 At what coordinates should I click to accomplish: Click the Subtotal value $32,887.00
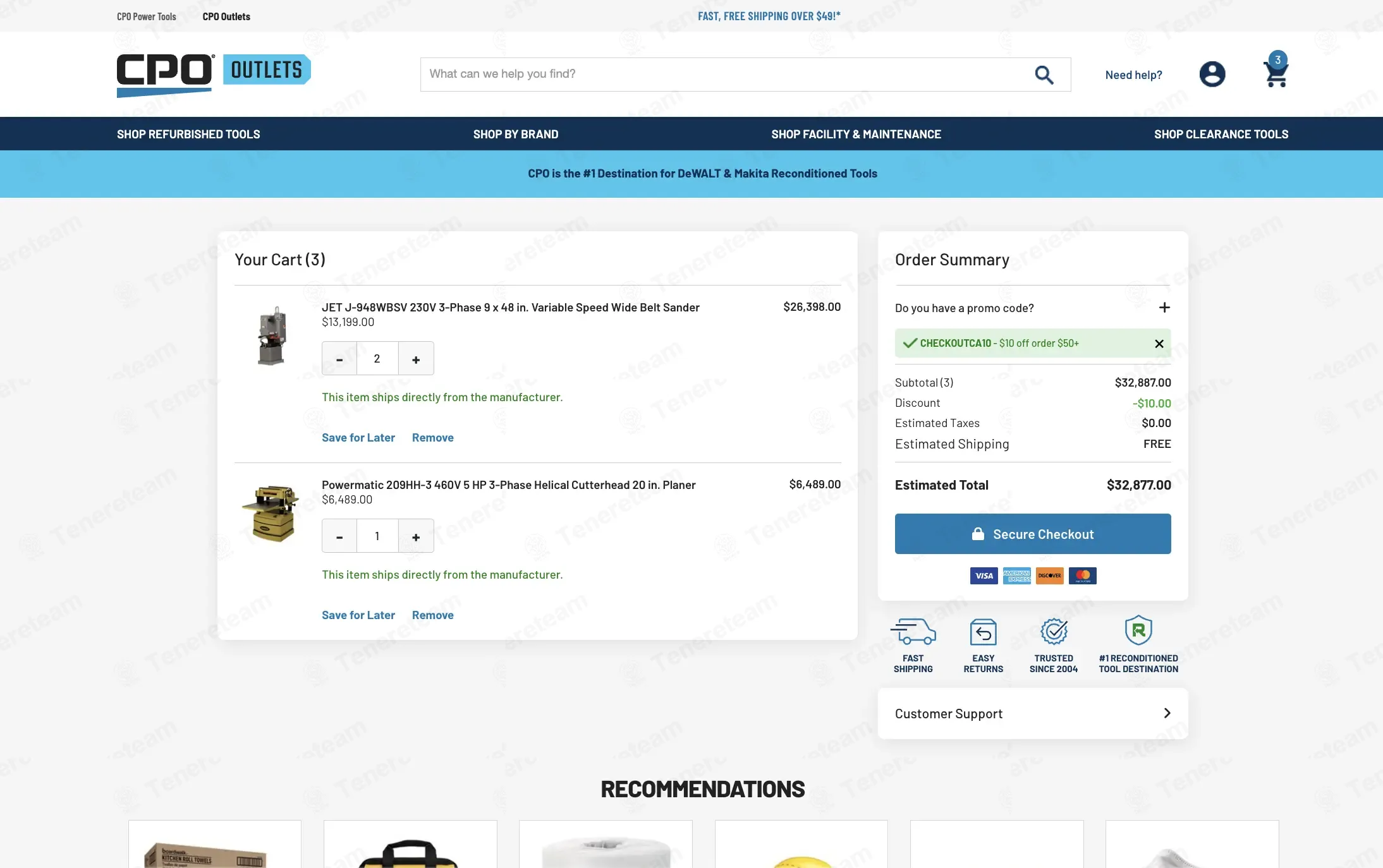click(x=1143, y=383)
